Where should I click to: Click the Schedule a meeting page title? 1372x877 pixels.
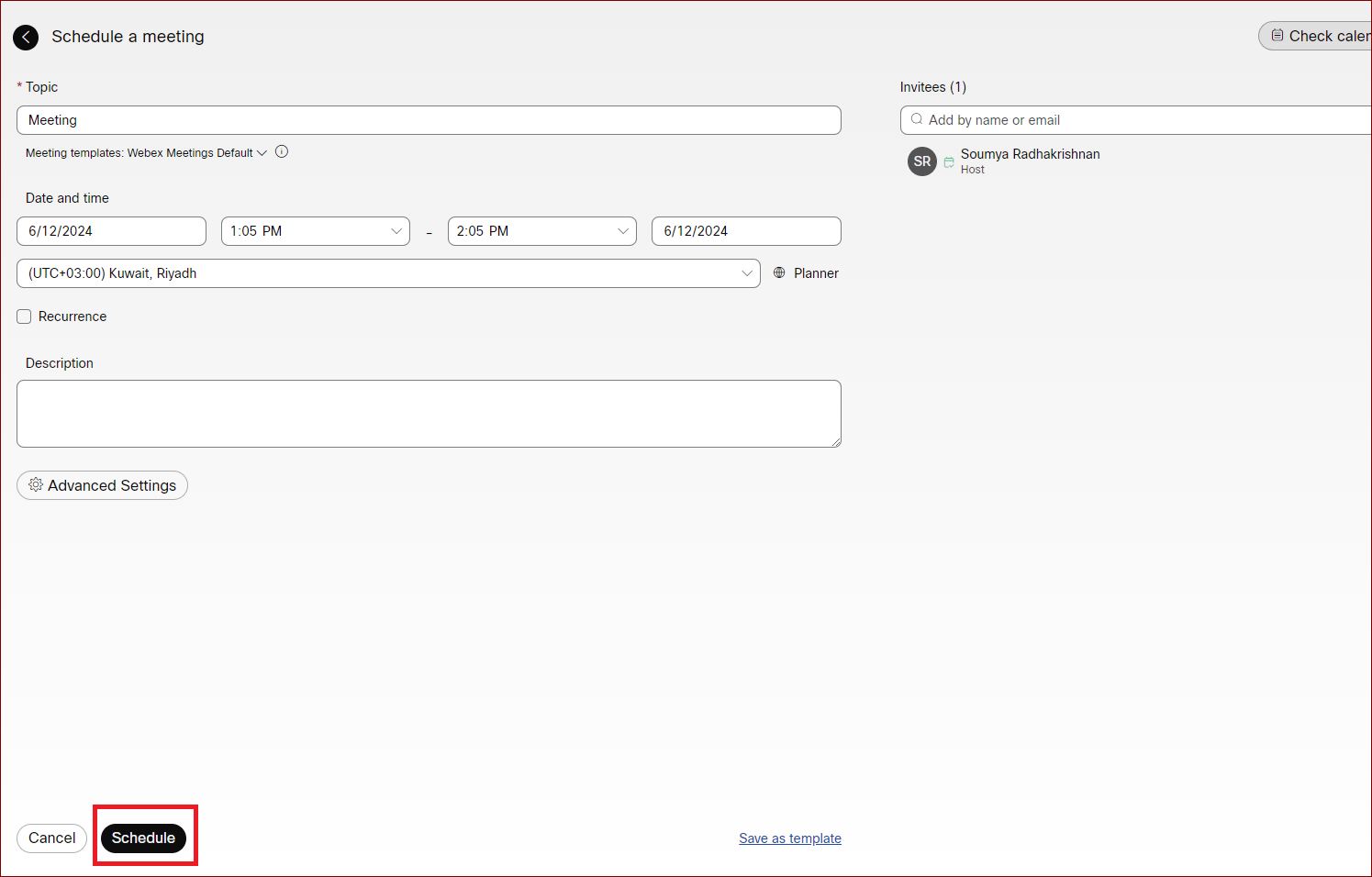click(x=128, y=37)
